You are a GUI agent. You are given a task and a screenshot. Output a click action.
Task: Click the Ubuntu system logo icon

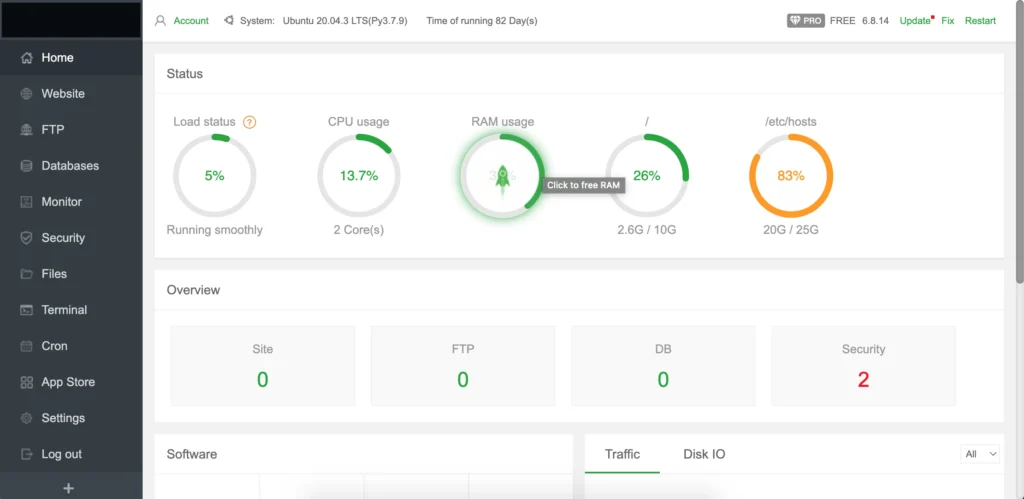pos(229,20)
